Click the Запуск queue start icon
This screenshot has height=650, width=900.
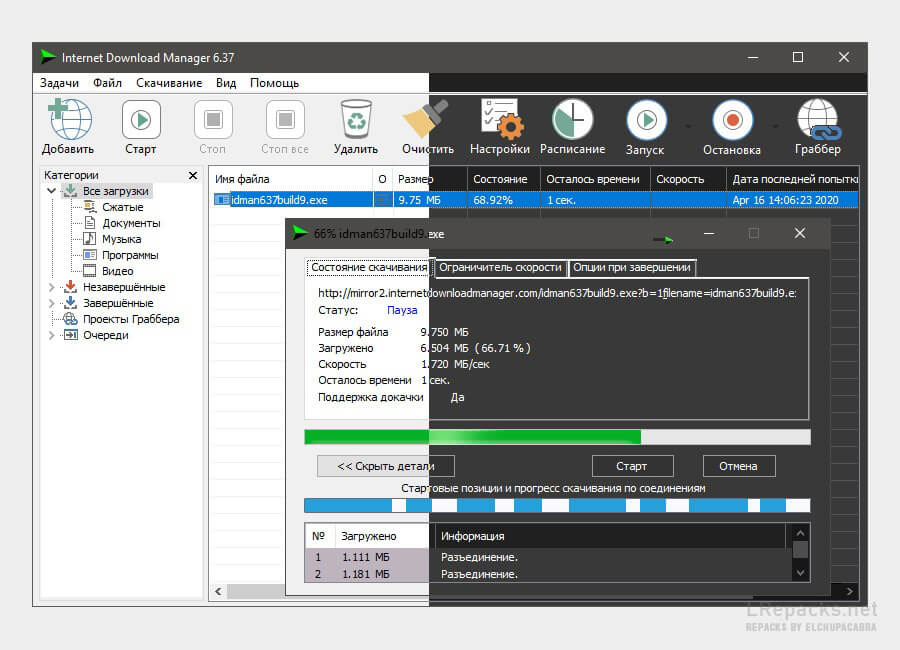click(x=645, y=121)
